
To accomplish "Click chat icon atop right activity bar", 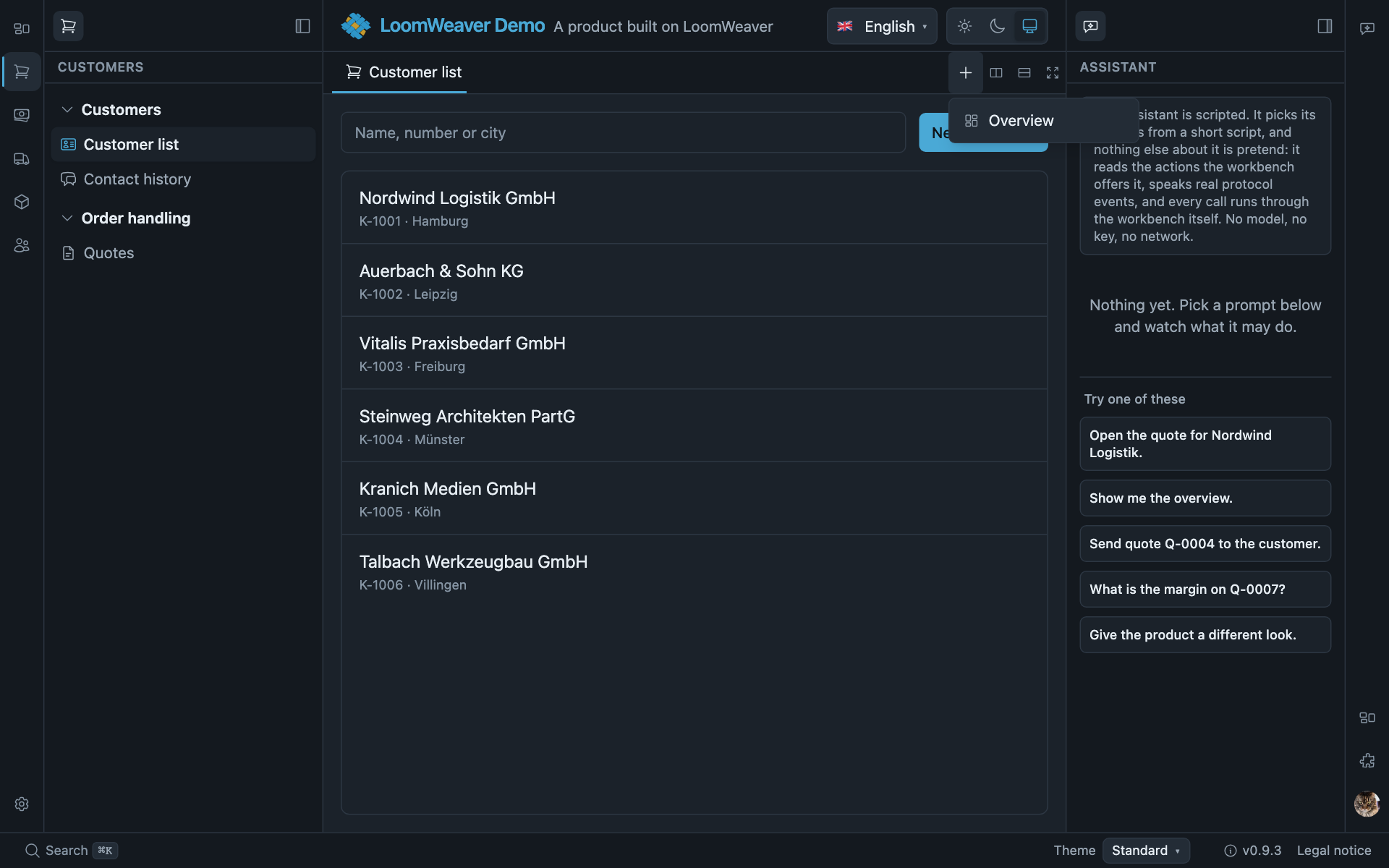I will click(x=1367, y=29).
